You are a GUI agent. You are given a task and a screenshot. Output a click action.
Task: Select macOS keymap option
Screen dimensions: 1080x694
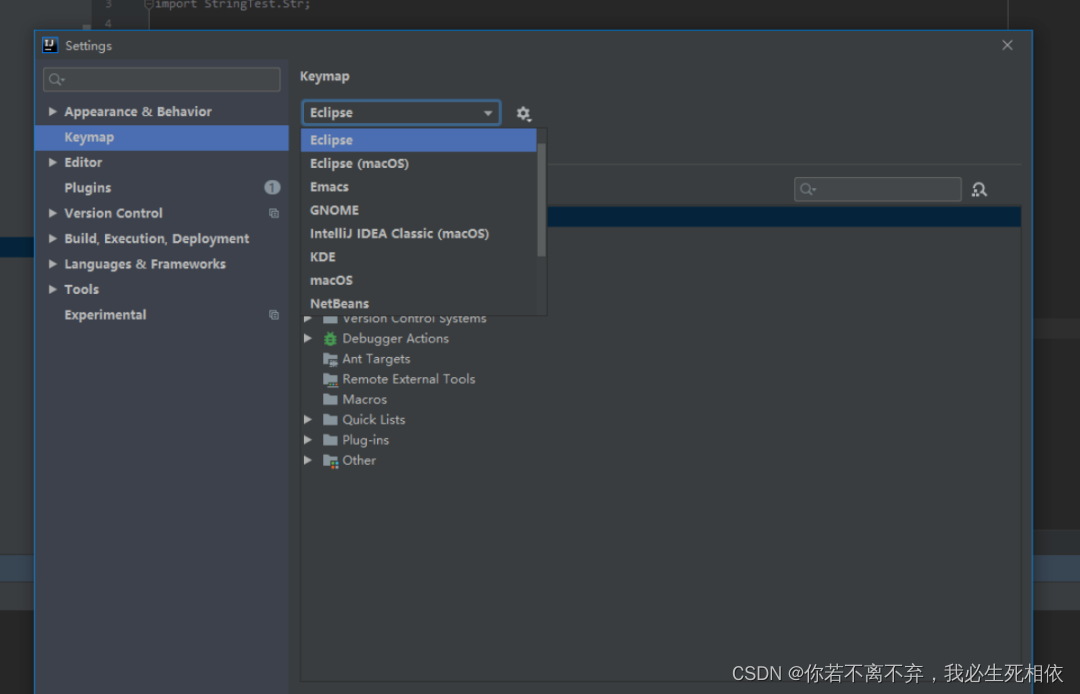[x=419, y=281]
